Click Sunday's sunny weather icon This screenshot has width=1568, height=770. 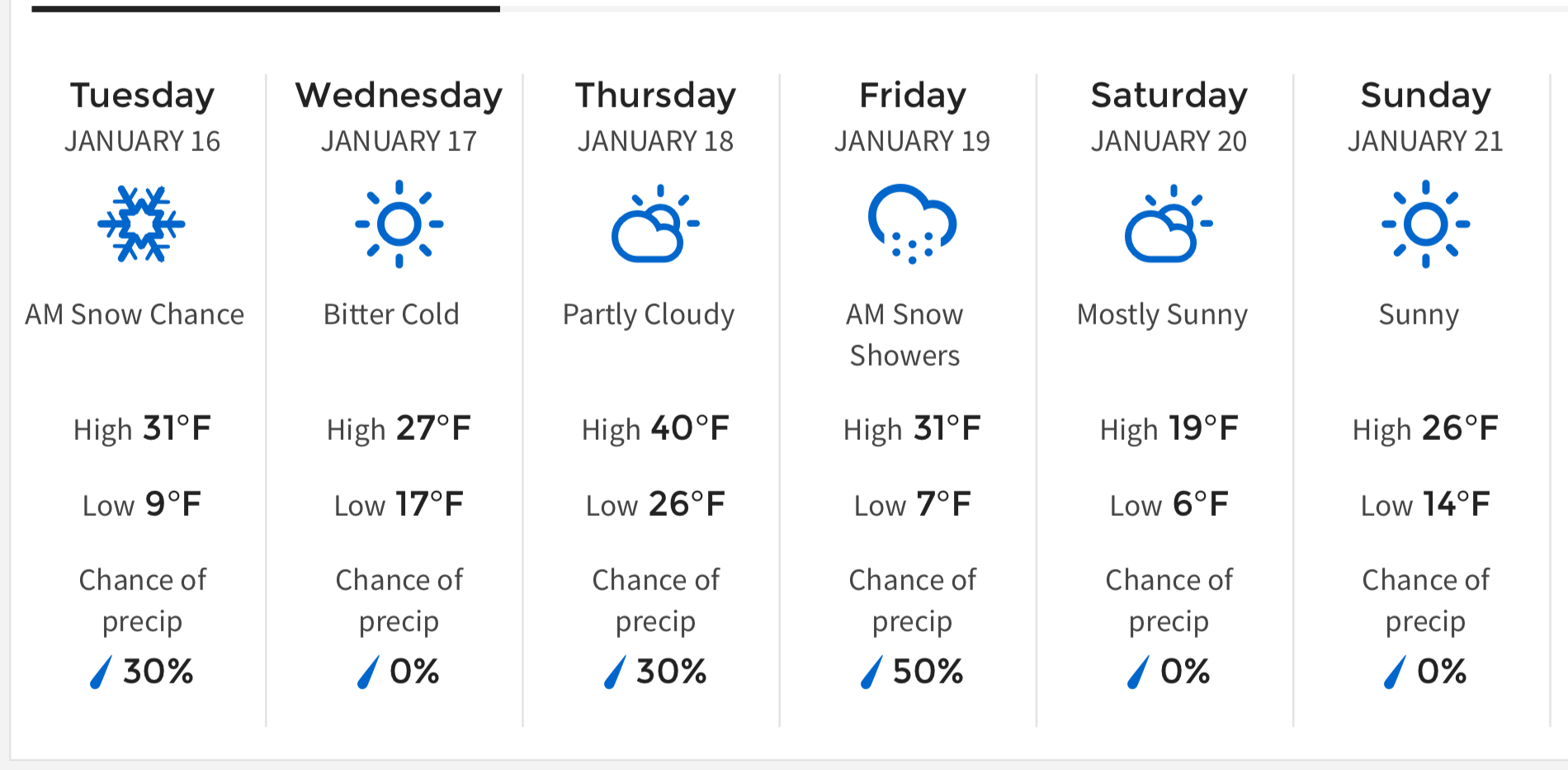point(1425,224)
